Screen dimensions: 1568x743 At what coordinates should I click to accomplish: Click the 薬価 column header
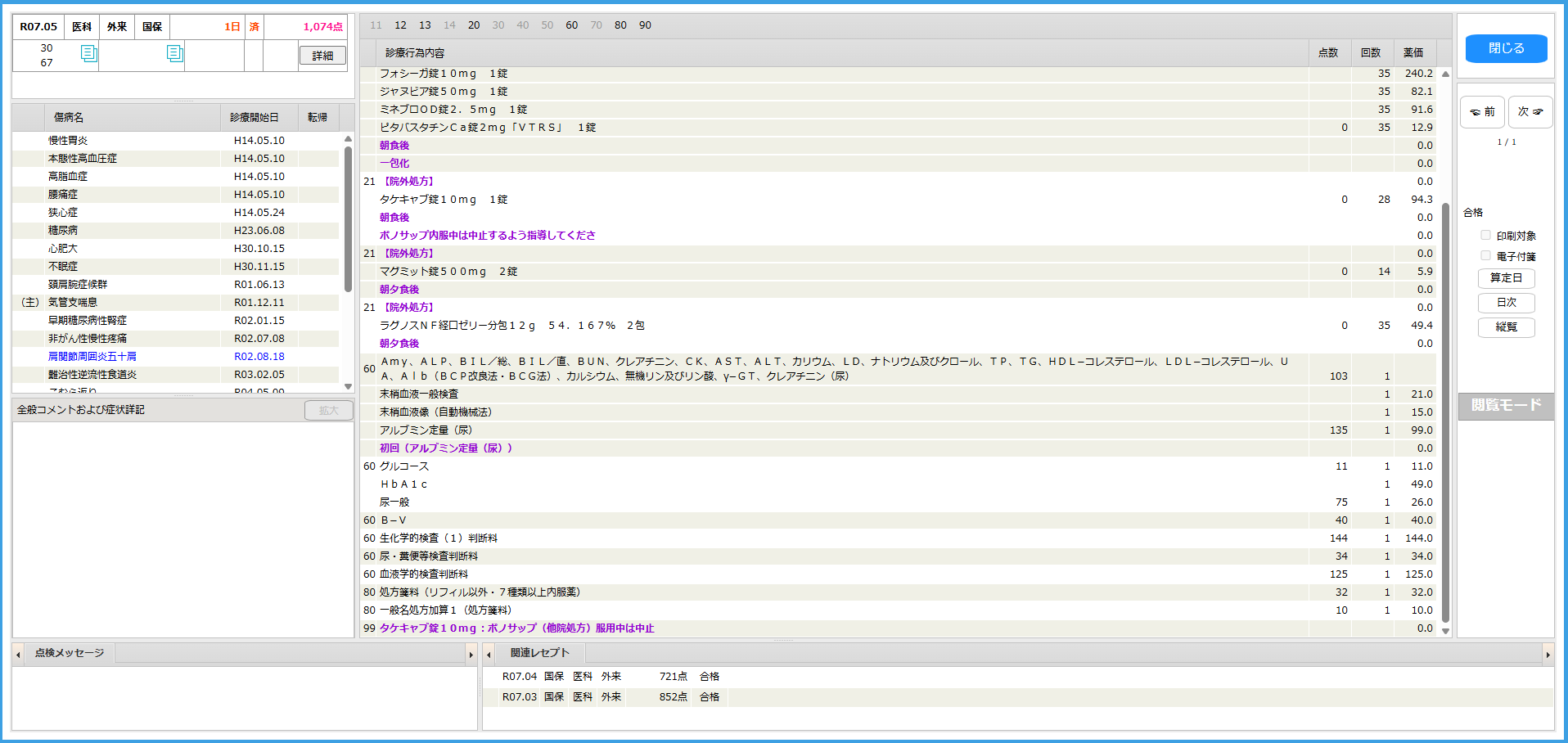[1414, 52]
